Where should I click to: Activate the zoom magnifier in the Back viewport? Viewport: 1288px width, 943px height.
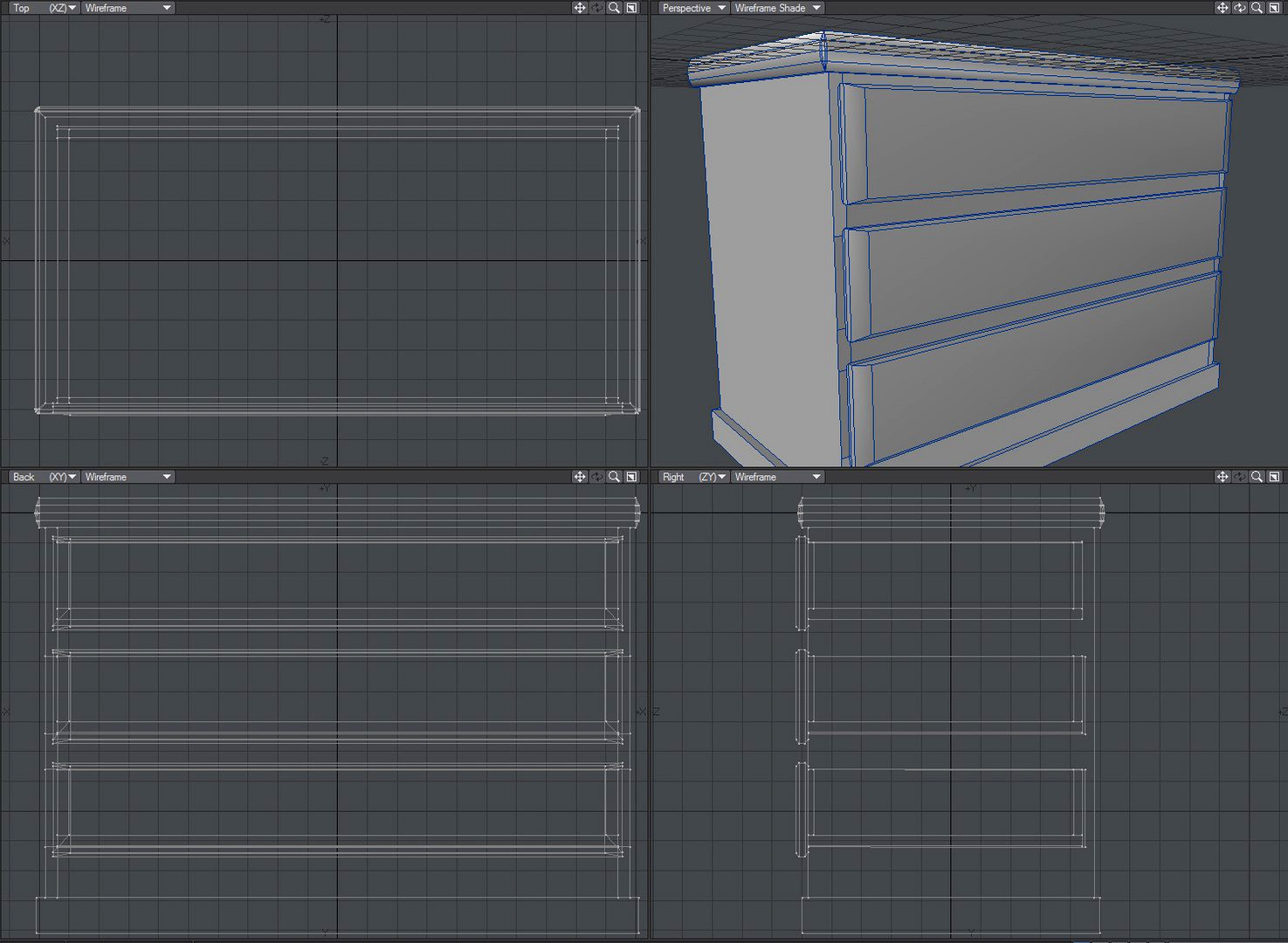[x=614, y=477]
